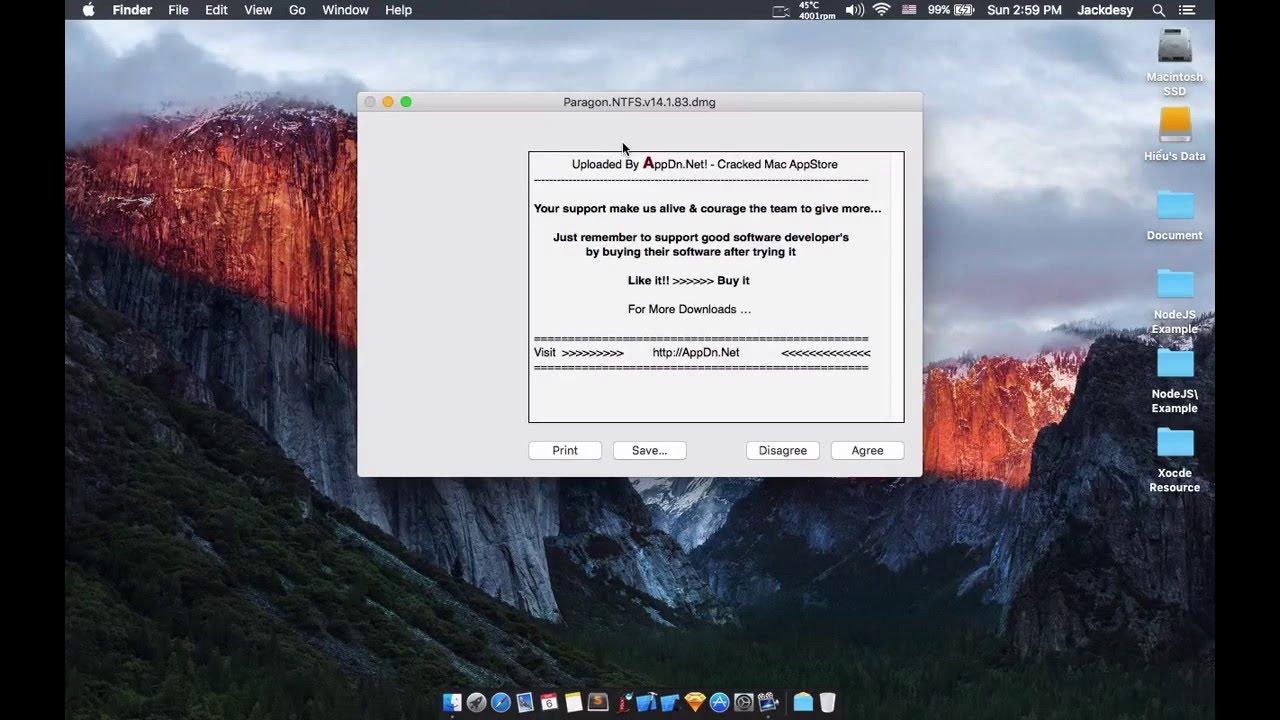Open Finder from the dock
1280x720 pixels.
pos(452,703)
